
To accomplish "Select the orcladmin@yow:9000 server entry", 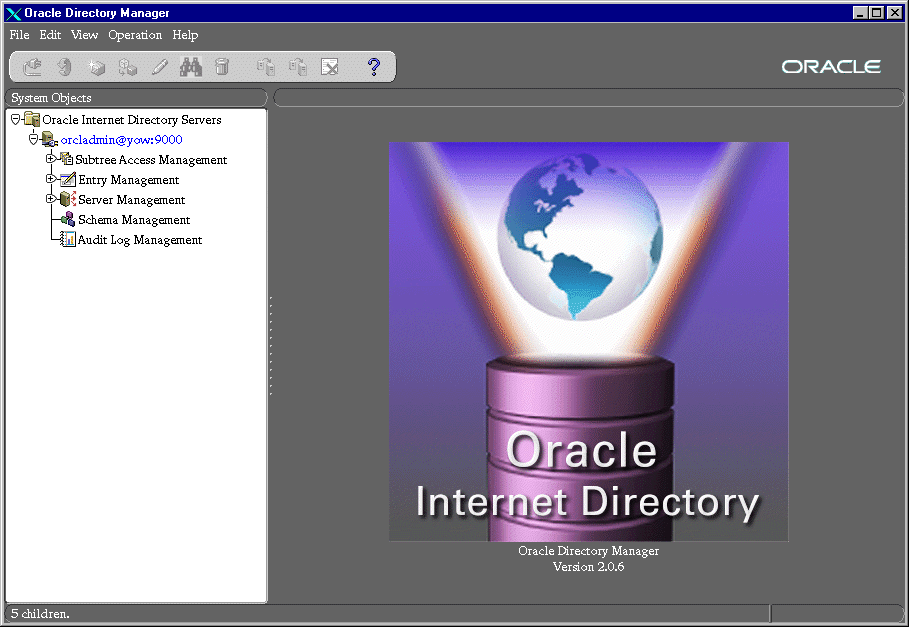I will (x=121, y=140).
